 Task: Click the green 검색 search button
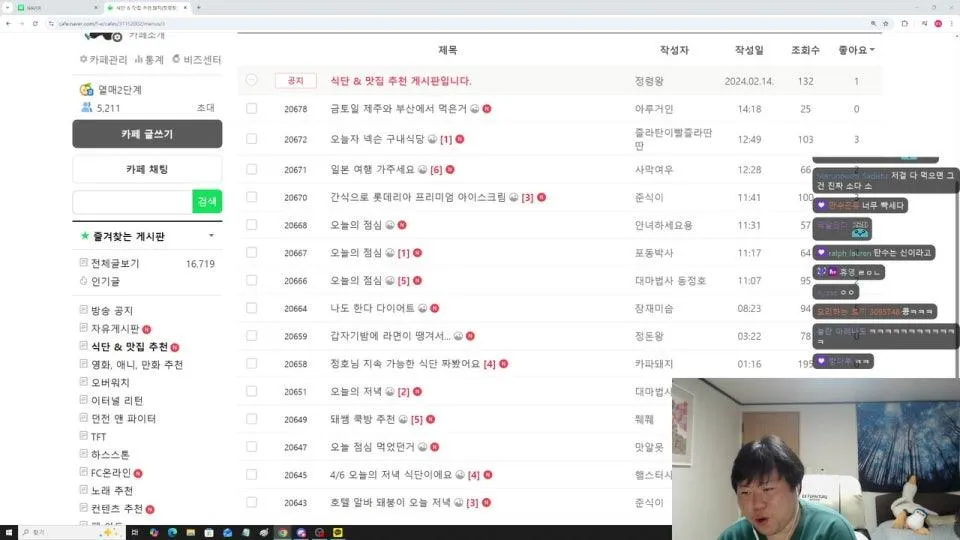tap(207, 201)
